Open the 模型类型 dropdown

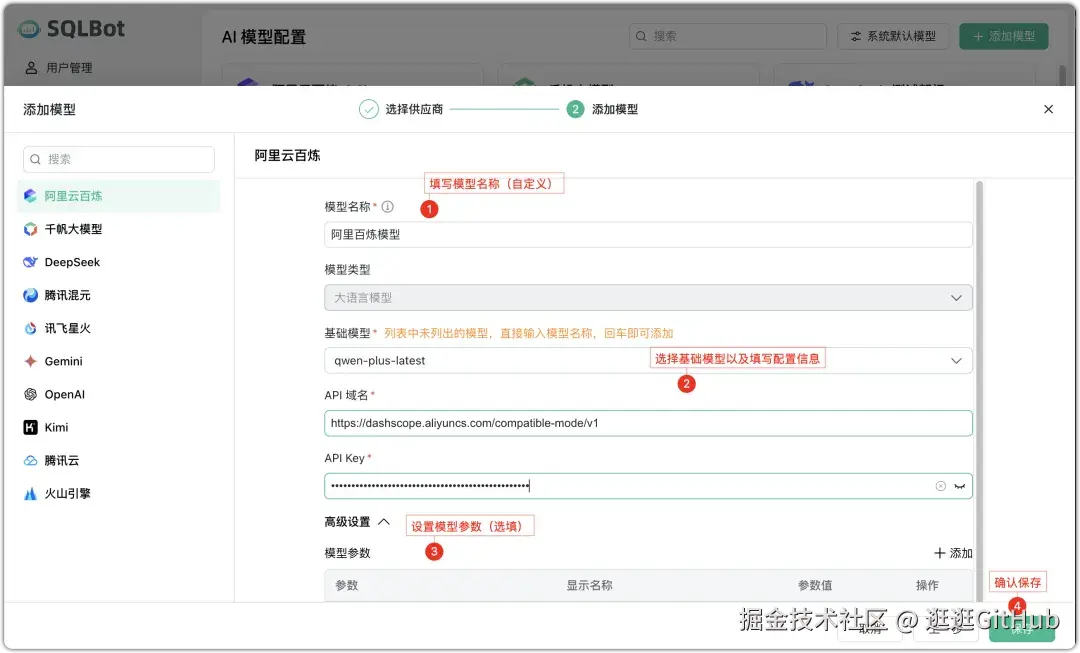coord(648,298)
